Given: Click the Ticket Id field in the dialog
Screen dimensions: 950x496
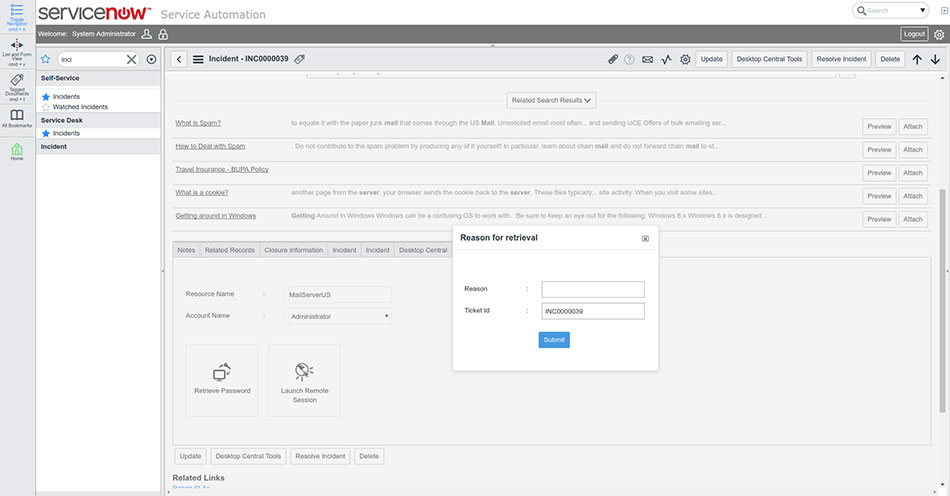Looking at the screenshot, I should [x=593, y=311].
